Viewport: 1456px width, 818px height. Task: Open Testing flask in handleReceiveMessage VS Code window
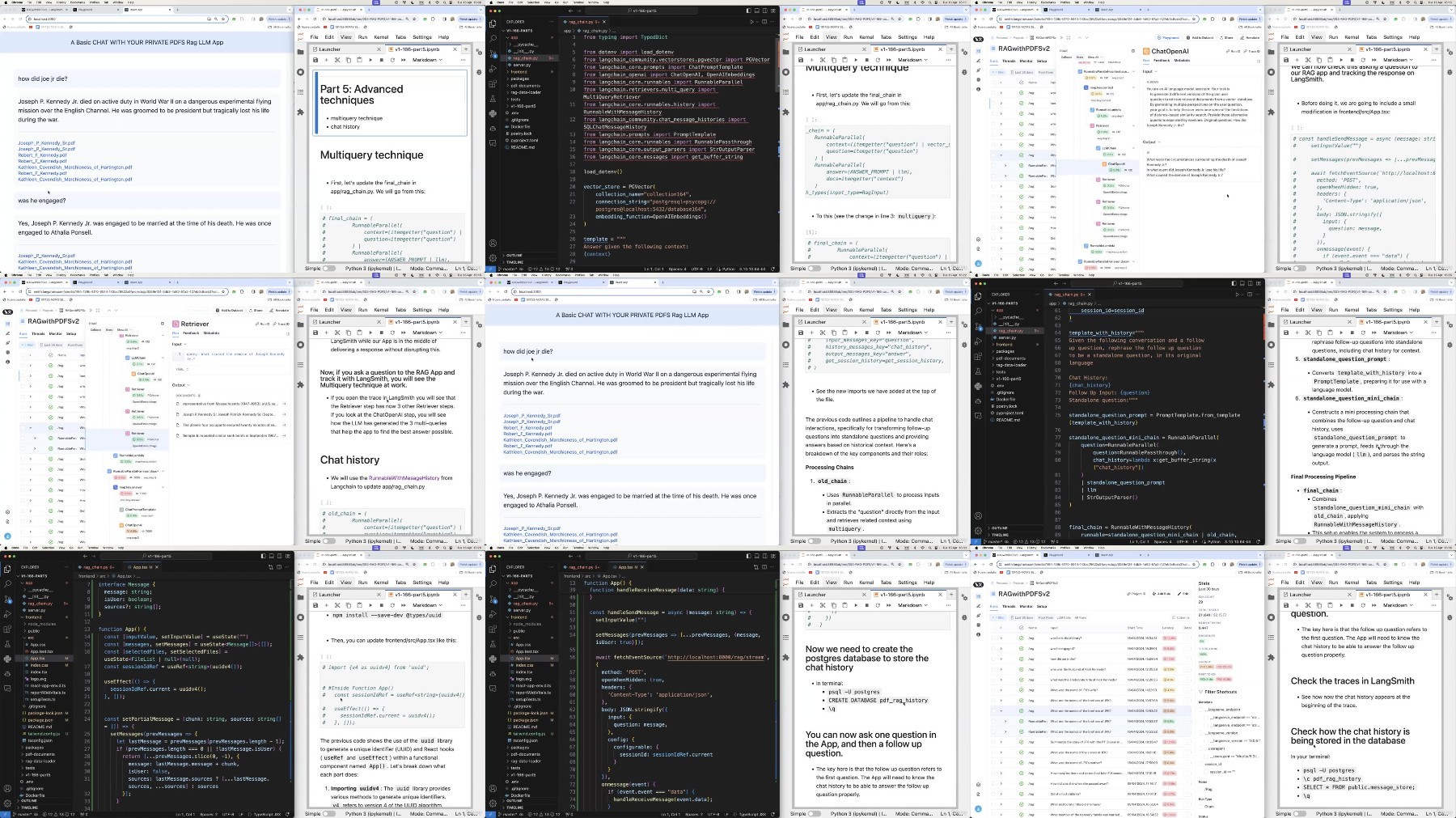coord(493,644)
